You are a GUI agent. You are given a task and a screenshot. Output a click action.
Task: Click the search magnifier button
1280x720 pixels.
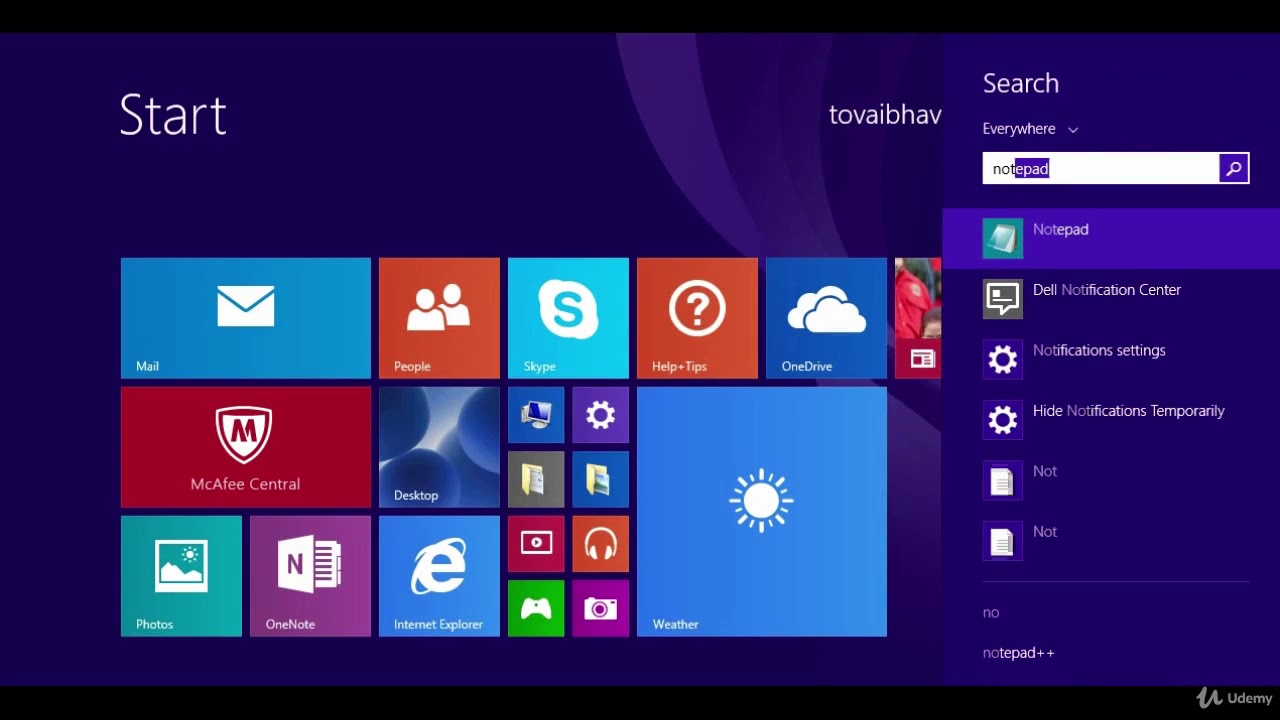click(1234, 169)
